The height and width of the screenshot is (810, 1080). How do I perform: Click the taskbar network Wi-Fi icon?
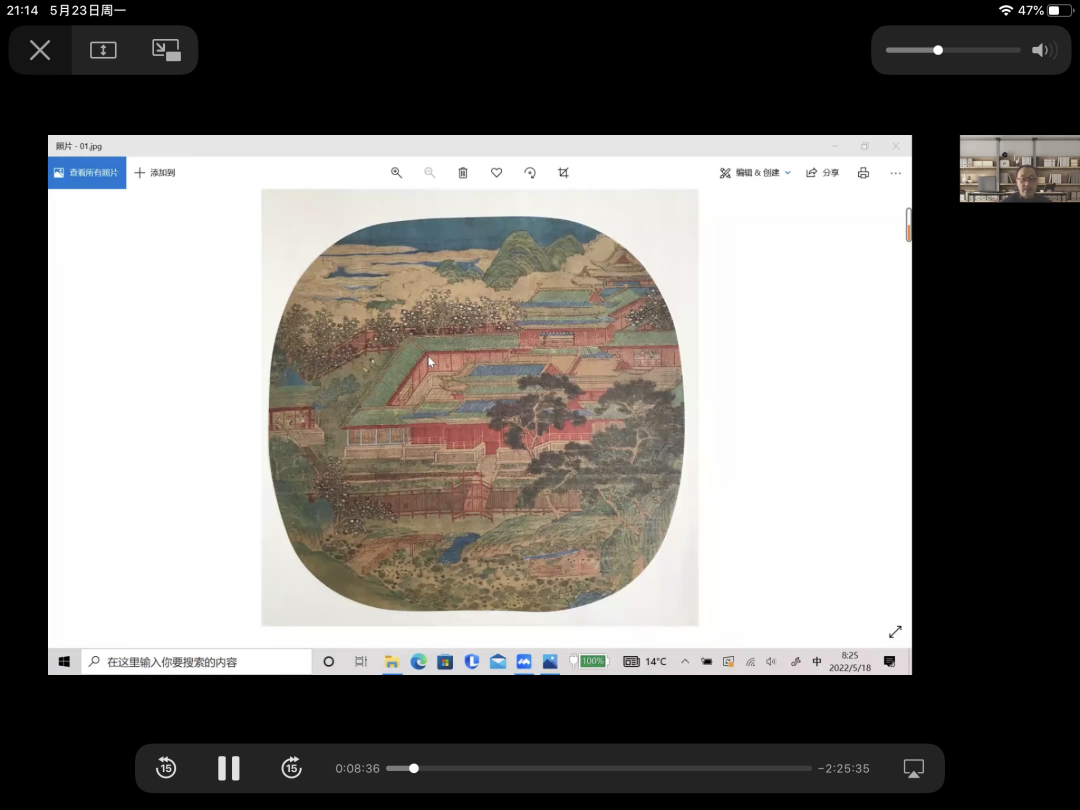click(x=750, y=662)
